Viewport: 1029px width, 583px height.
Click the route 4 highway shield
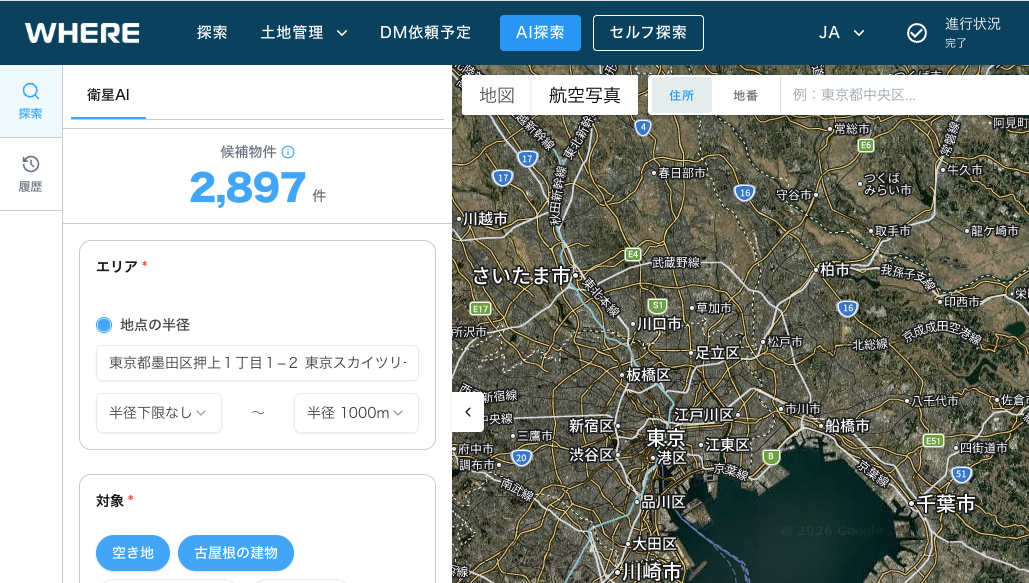(643, 127)
